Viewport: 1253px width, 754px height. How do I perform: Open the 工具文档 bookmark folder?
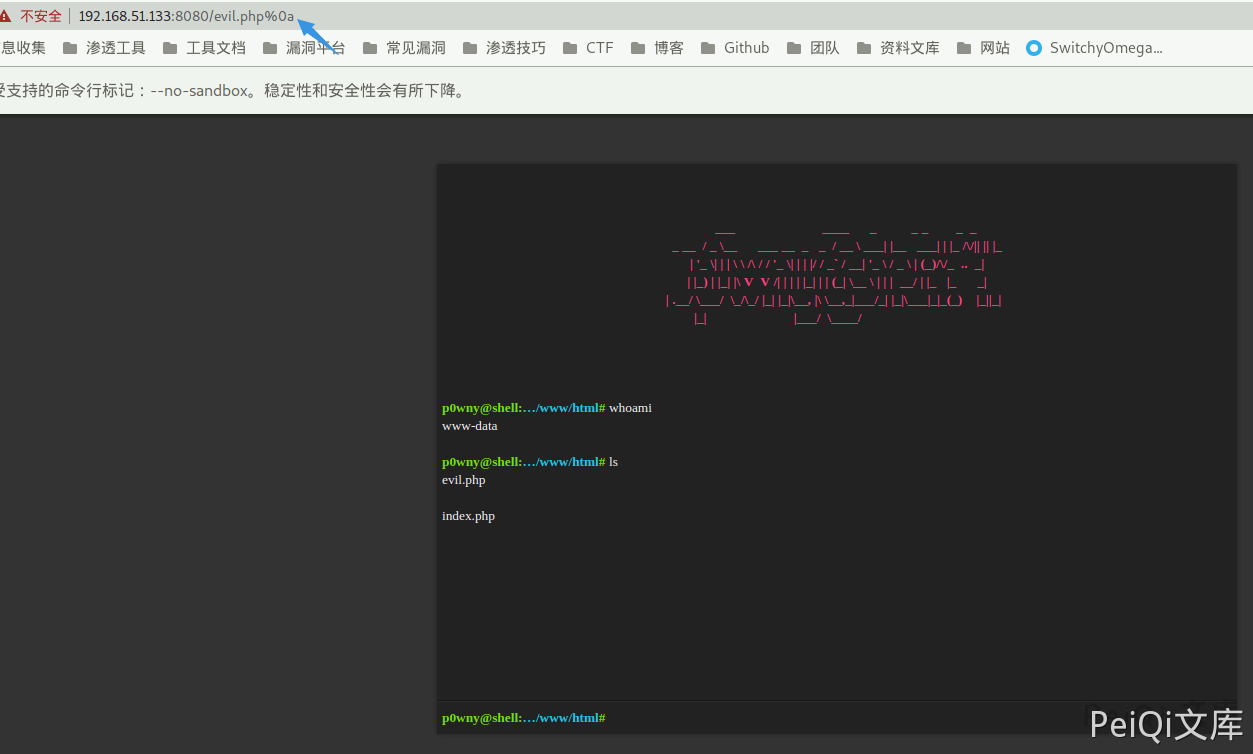click(204, 48)
